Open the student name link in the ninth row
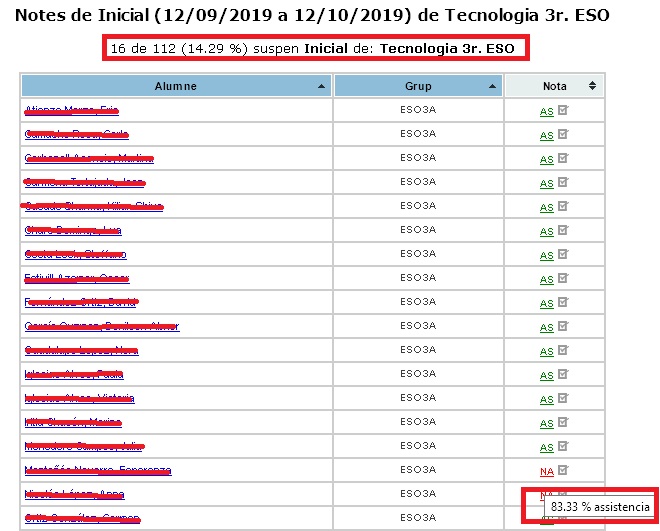Viewport: 660px width, 531px height. [x=80, y=303]
